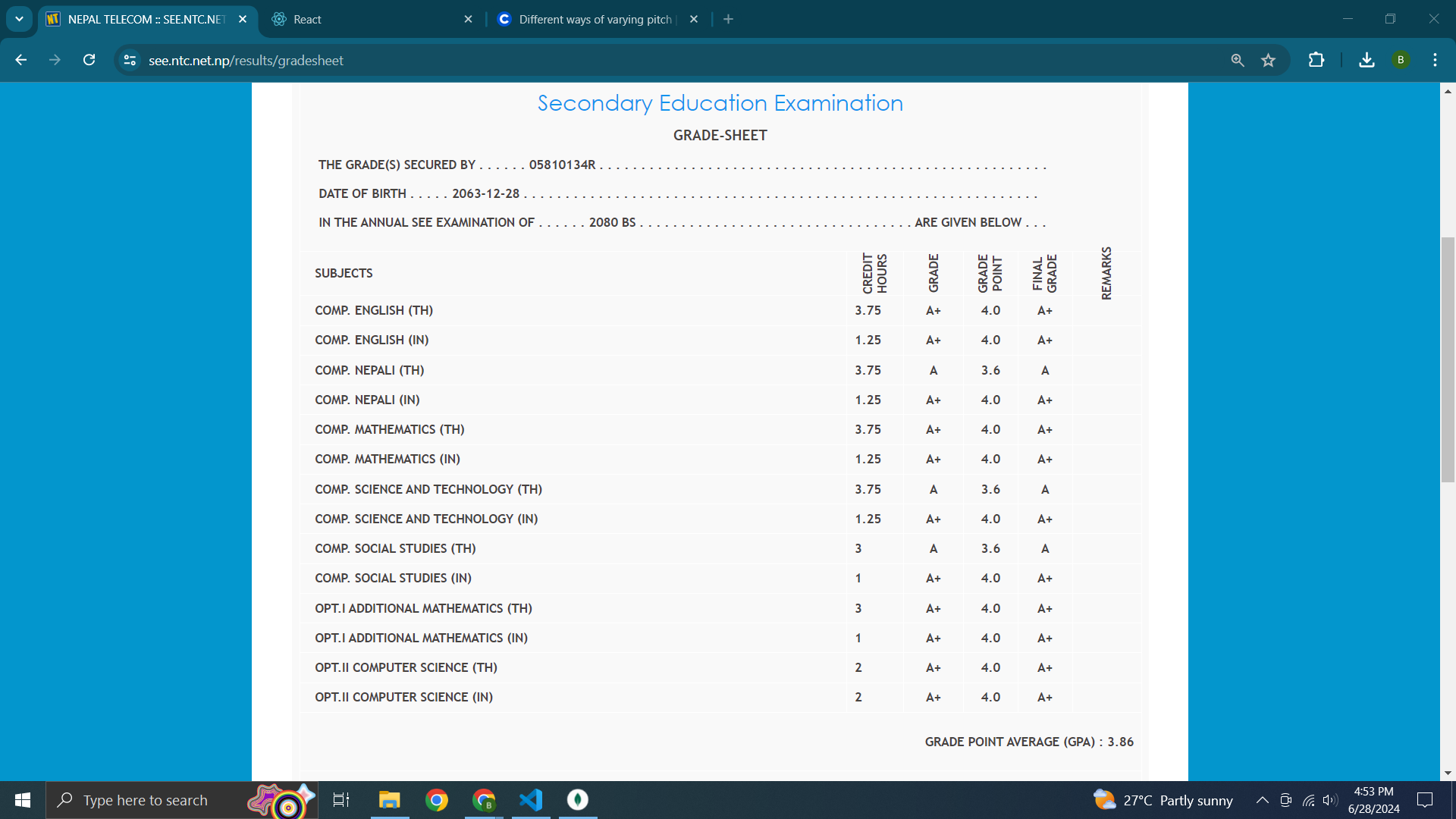Open the Chrome downloads icon
Screen dimensions: 1456x819
pos(1367,60)
